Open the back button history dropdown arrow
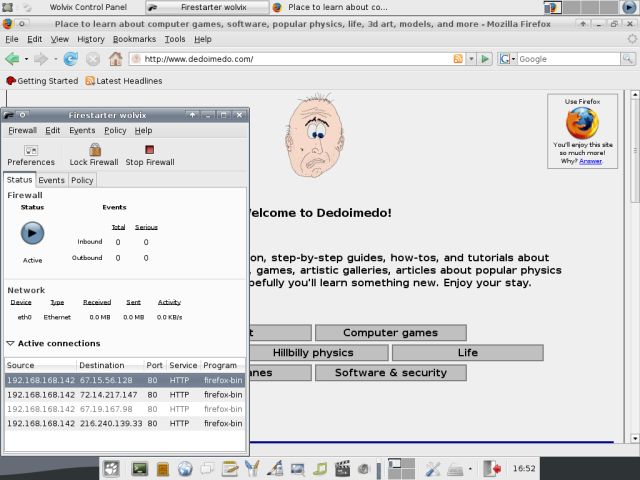Image resolution: width=640 pixels, height=480 pixels. point(26,59)
